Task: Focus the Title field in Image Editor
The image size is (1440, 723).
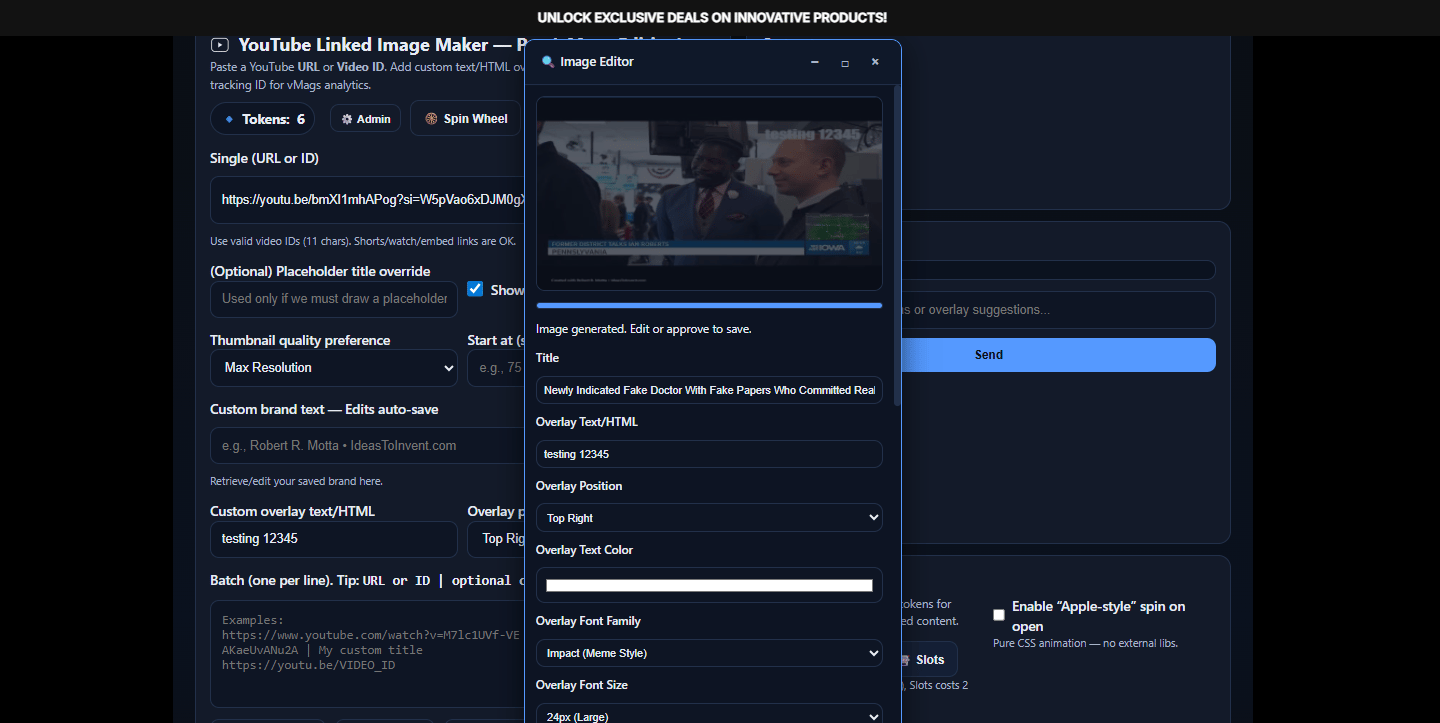Action: tap(709, 390)
